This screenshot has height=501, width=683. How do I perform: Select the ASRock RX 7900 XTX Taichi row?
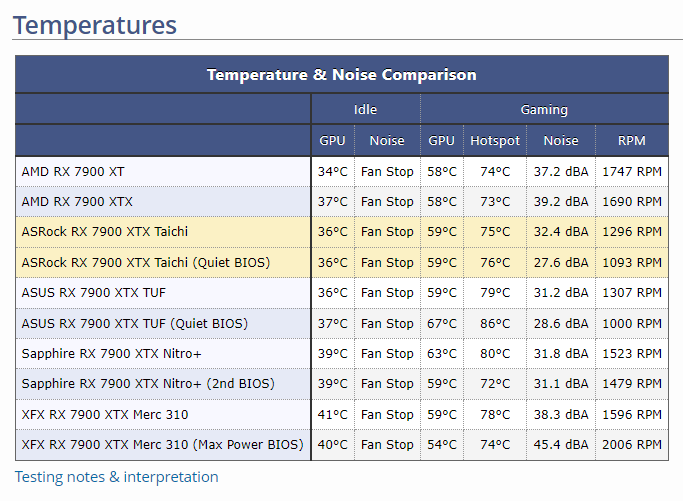[x=105, y=232]
